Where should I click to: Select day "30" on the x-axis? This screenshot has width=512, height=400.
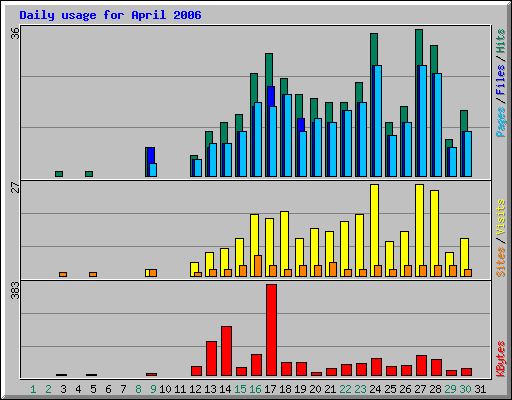465,389
